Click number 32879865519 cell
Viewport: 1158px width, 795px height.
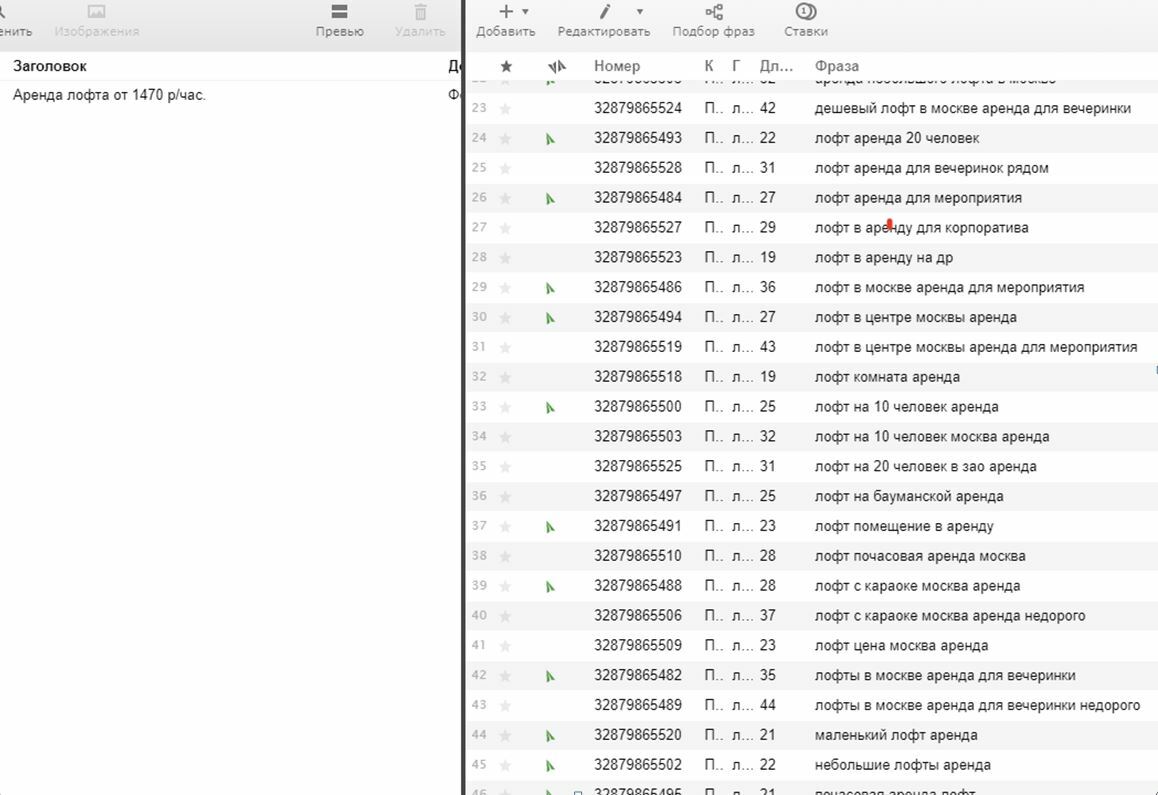pos(638,347)
